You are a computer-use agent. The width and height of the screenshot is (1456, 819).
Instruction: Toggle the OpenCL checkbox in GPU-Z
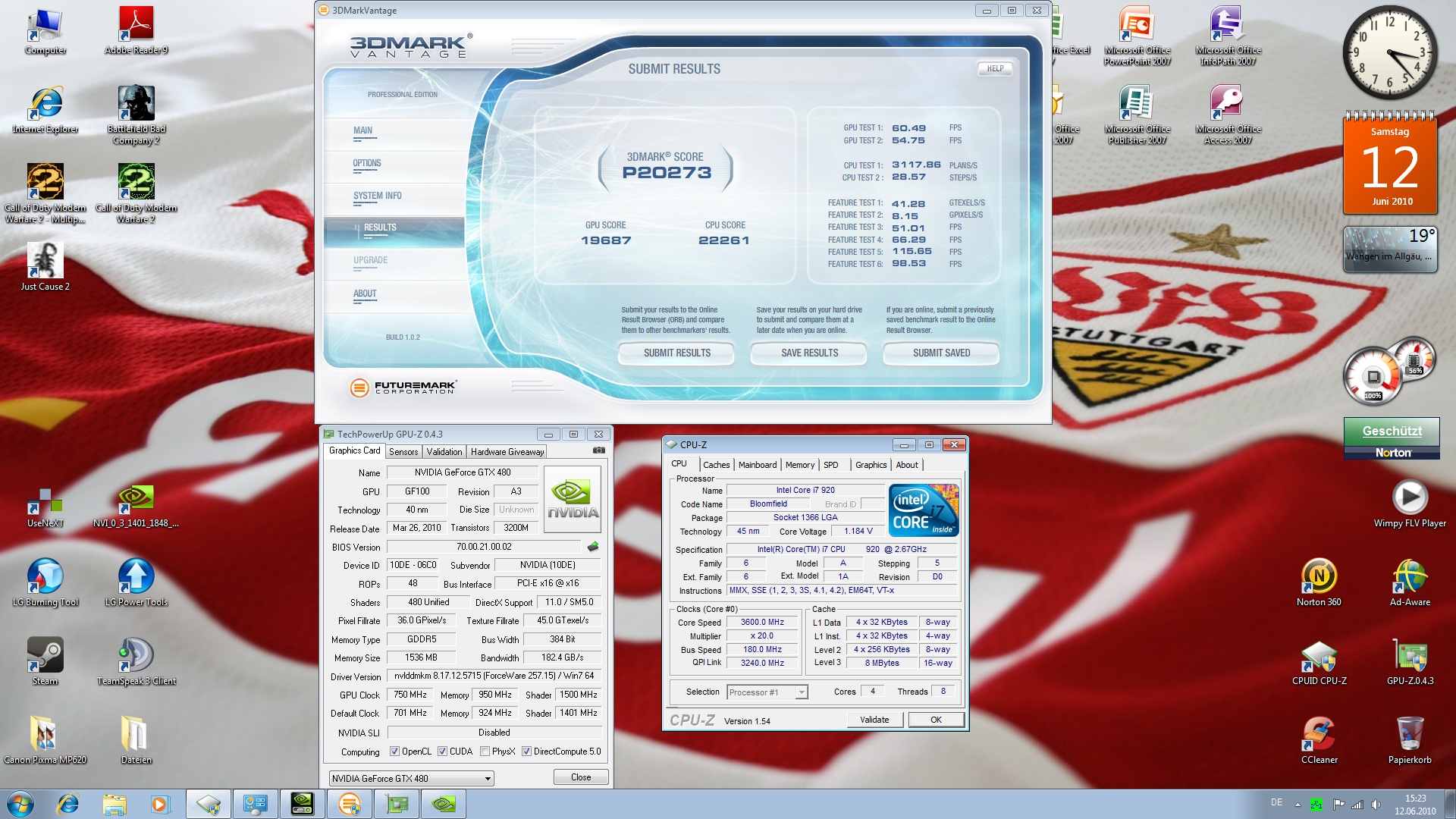coord(394,752)
